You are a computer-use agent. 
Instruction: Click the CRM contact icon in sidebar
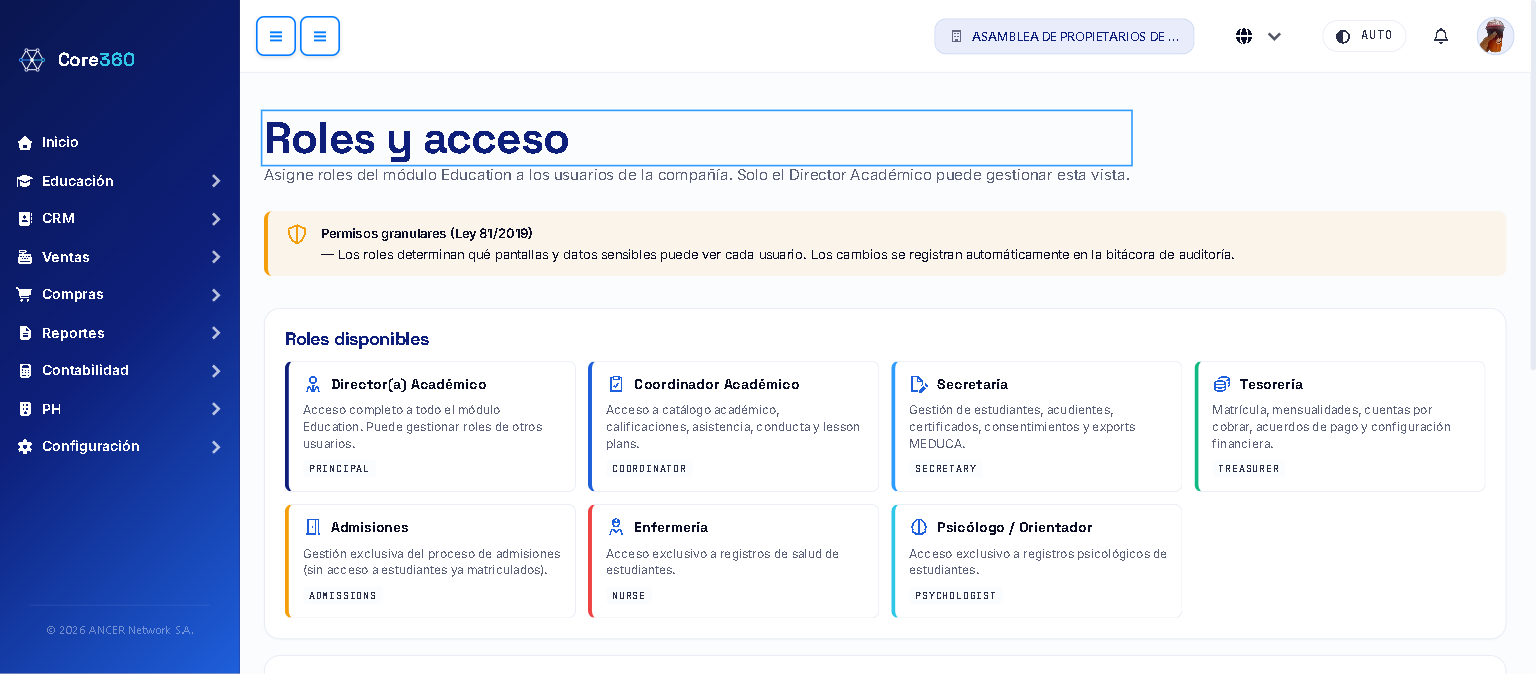click(25, 218)
